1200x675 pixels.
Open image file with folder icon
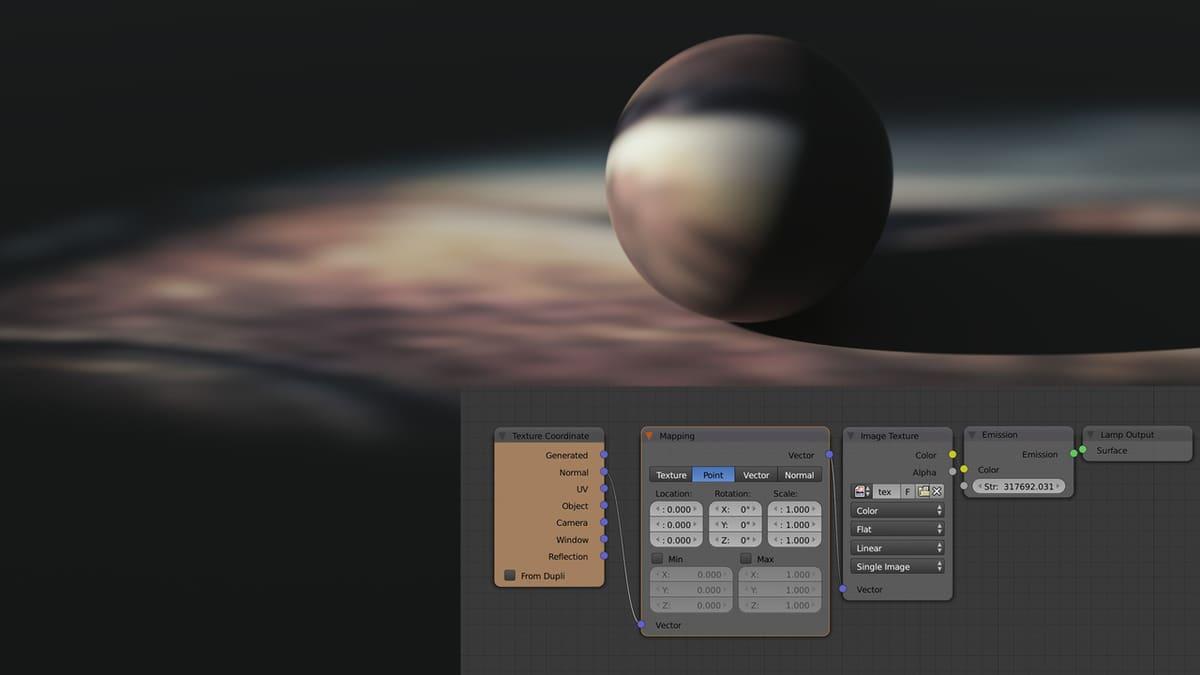coord(923,491)
